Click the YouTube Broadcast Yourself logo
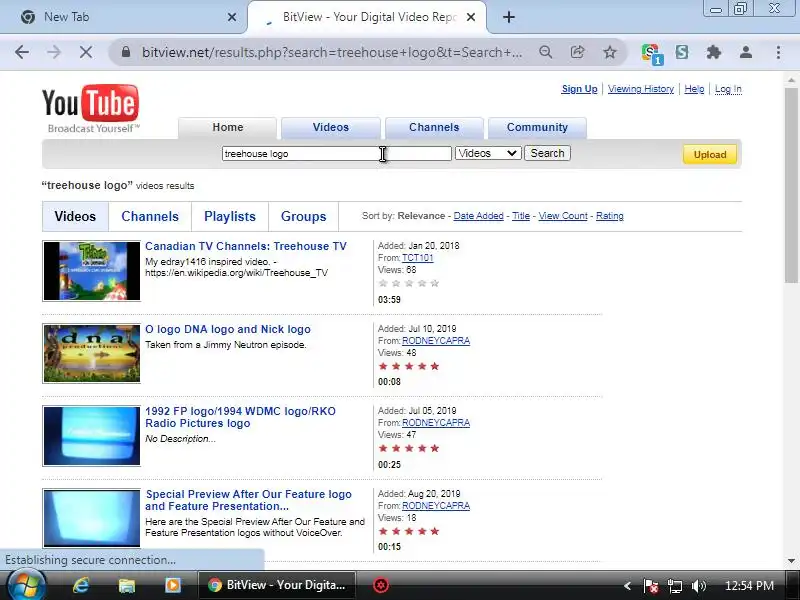 click(x=91, y=109)
